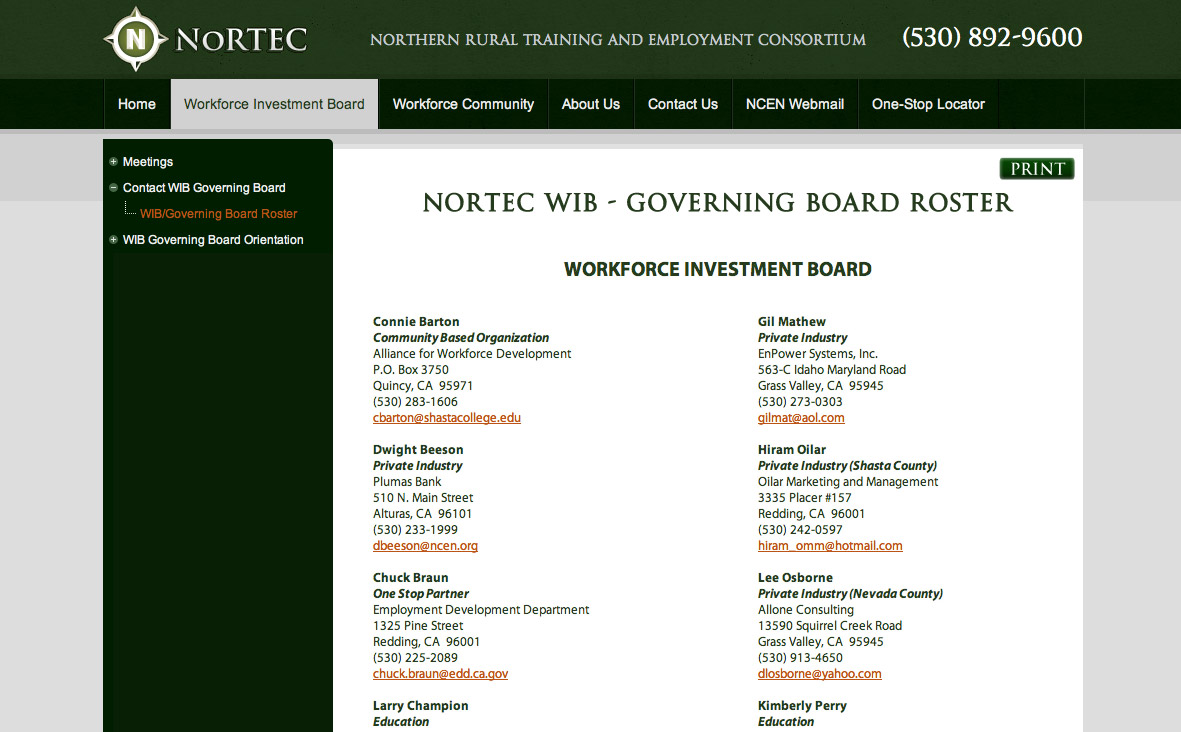The width and height of the screenshot is (1181, 732).
Task: Click P.O. Box 3750 address line
Action: click(410, 370)
